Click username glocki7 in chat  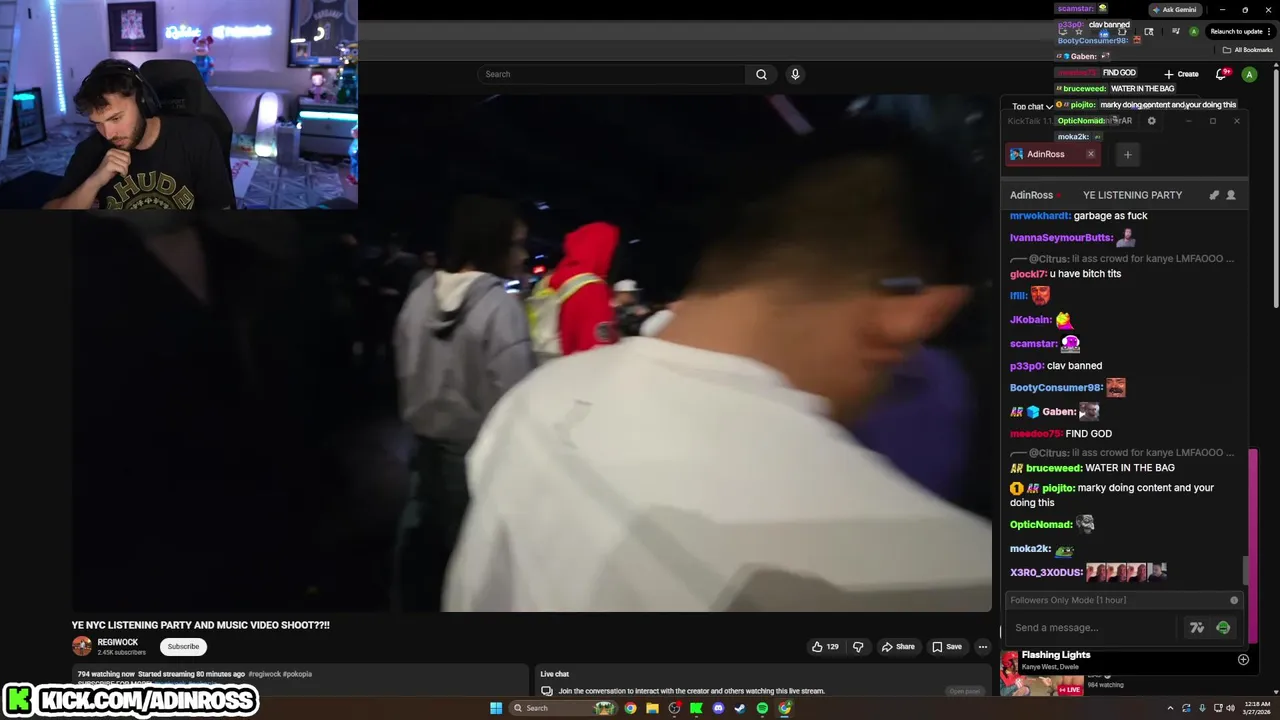[x=1028, y=274]
